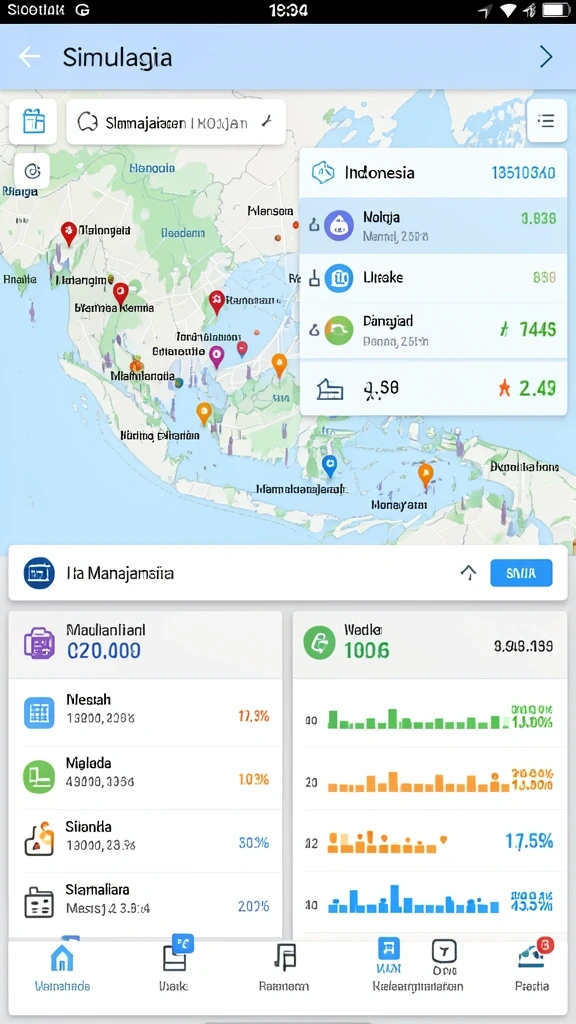
Task: Open the Practia tab with red badge
Action: (x=532, y=967)
